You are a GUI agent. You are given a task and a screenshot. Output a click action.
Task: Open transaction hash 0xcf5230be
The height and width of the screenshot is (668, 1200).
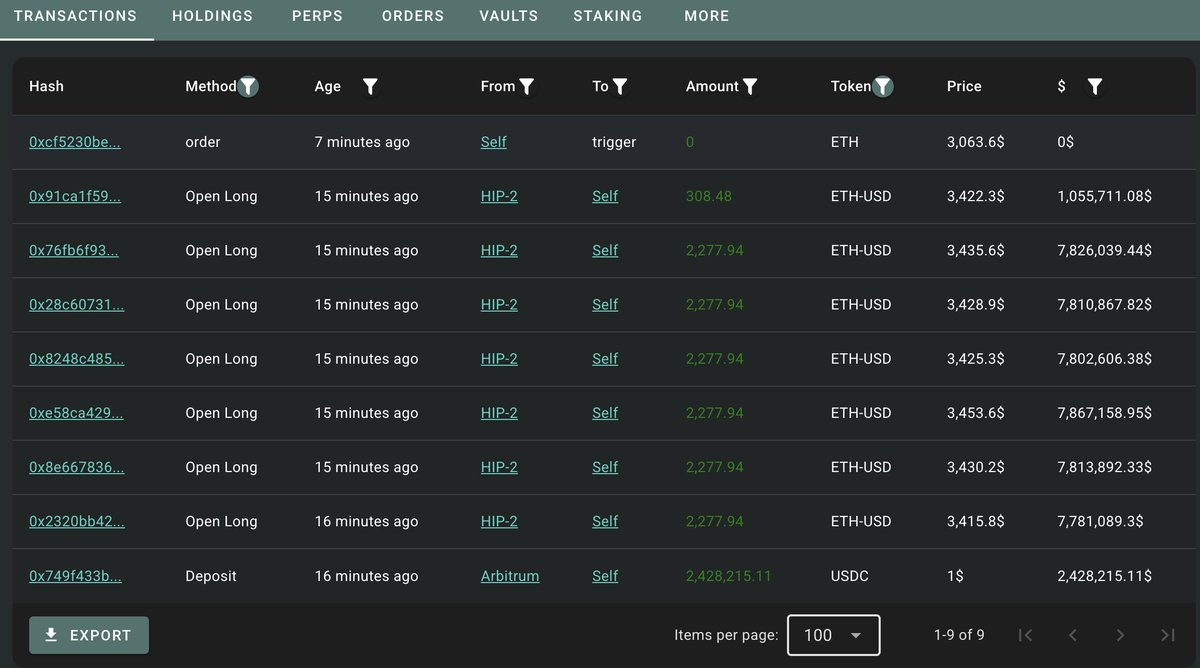tap(75, 142)
